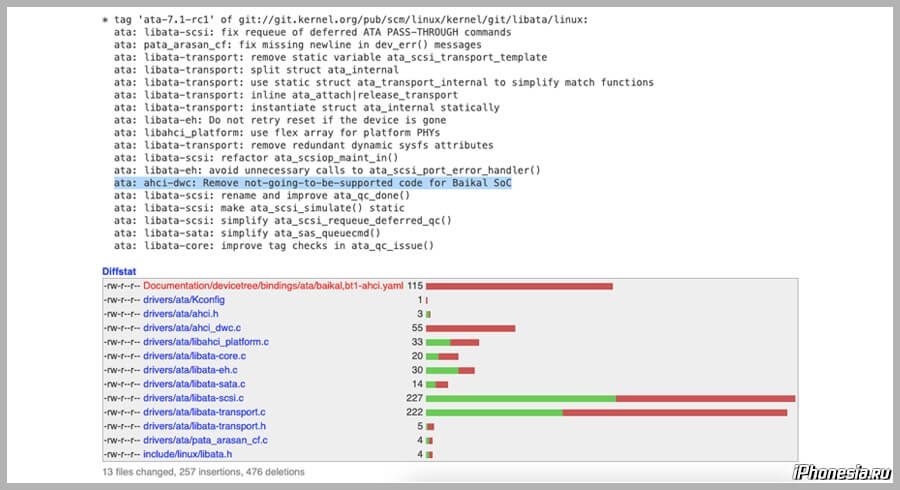Click the highlighted ahci-dwc Baikal SoC commit line
This screenshot has height=490, width=900.
pyautogui.click(x=313, y=184)
